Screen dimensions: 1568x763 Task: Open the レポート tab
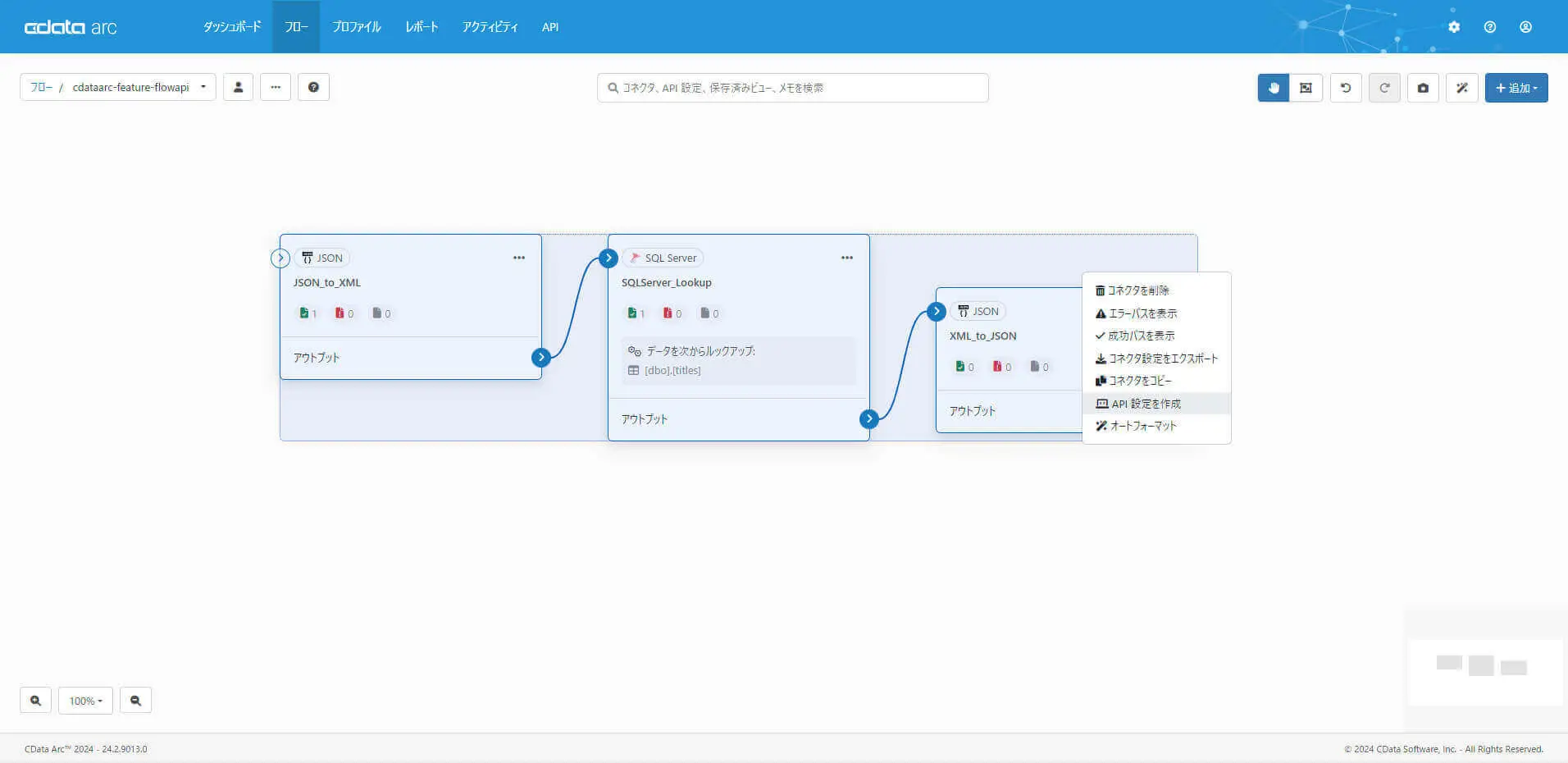[422, 27]
